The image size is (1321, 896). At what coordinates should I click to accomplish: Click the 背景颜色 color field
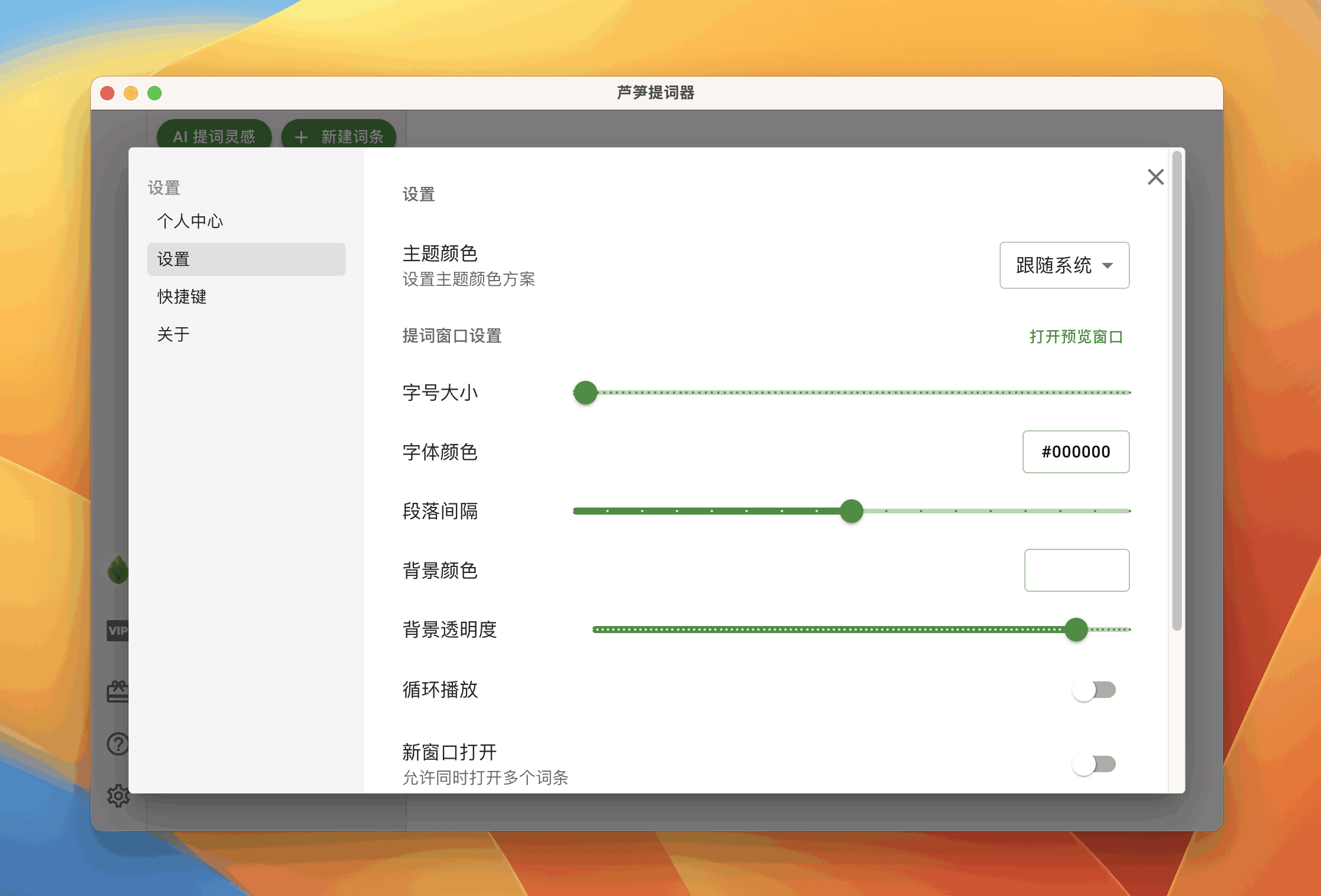[1077, 571]
